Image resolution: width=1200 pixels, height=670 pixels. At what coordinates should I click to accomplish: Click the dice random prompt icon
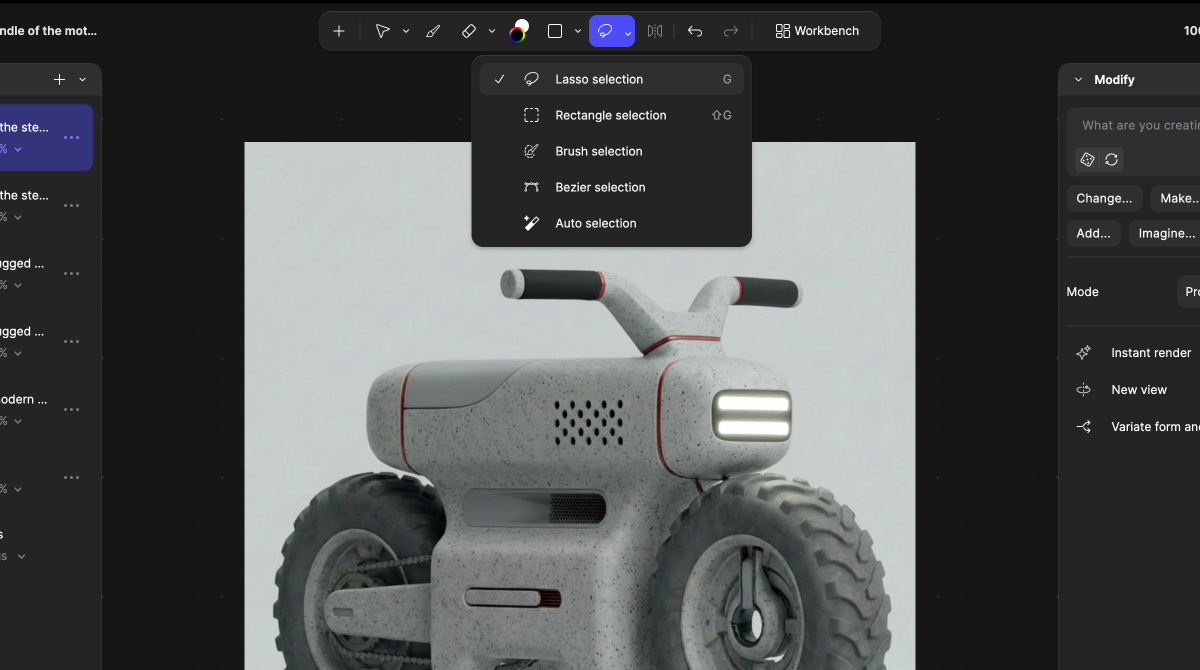click(1087, 159)
